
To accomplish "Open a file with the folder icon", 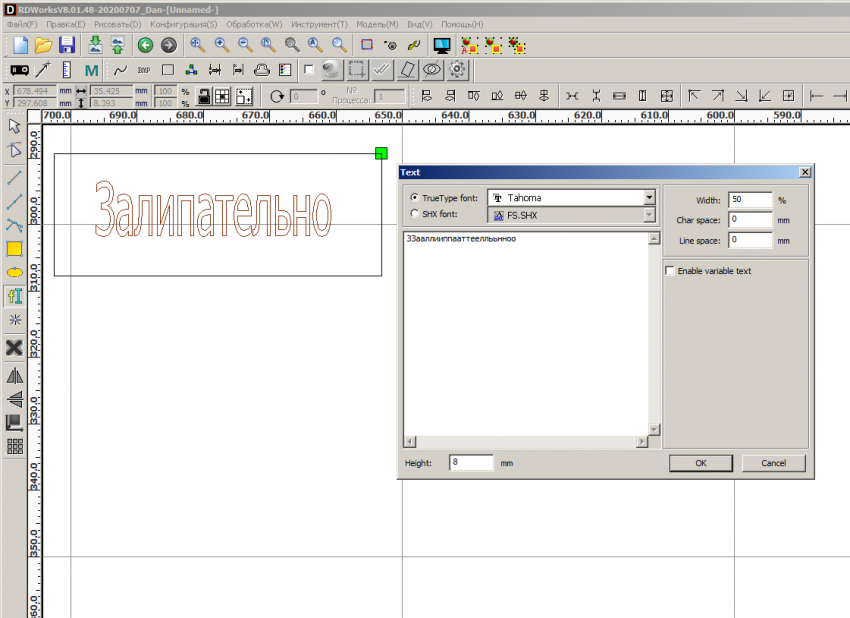I will click(43, 45).
